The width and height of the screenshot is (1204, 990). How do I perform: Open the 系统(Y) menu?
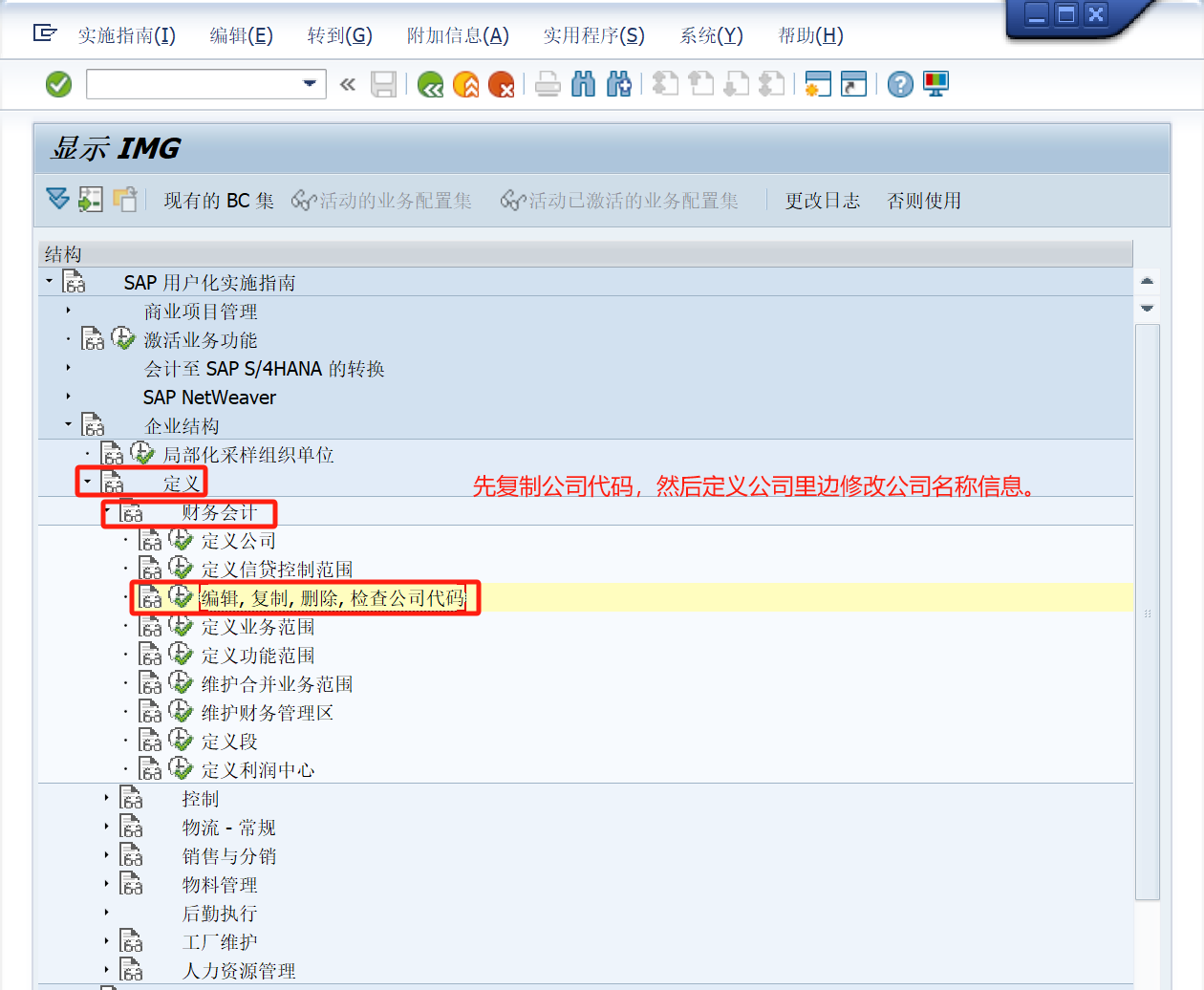pos(711,35)
